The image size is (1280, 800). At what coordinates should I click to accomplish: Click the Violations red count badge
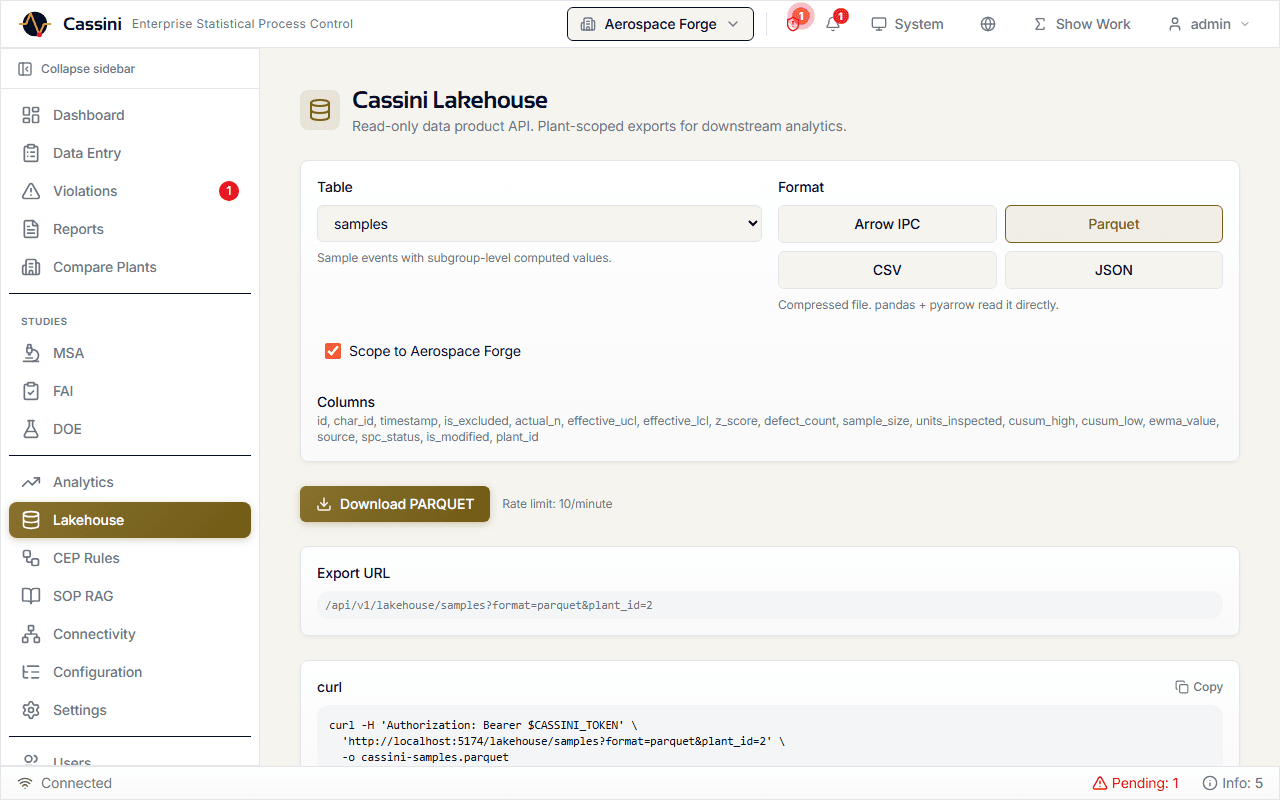pos(229,191)
